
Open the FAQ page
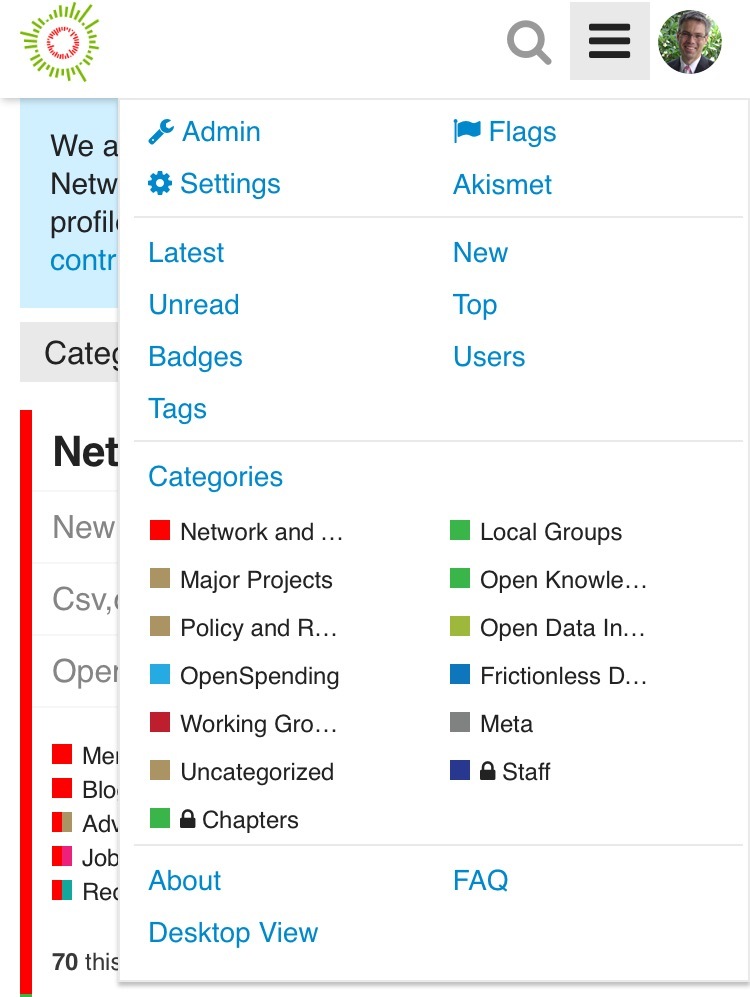pos(480,880)
